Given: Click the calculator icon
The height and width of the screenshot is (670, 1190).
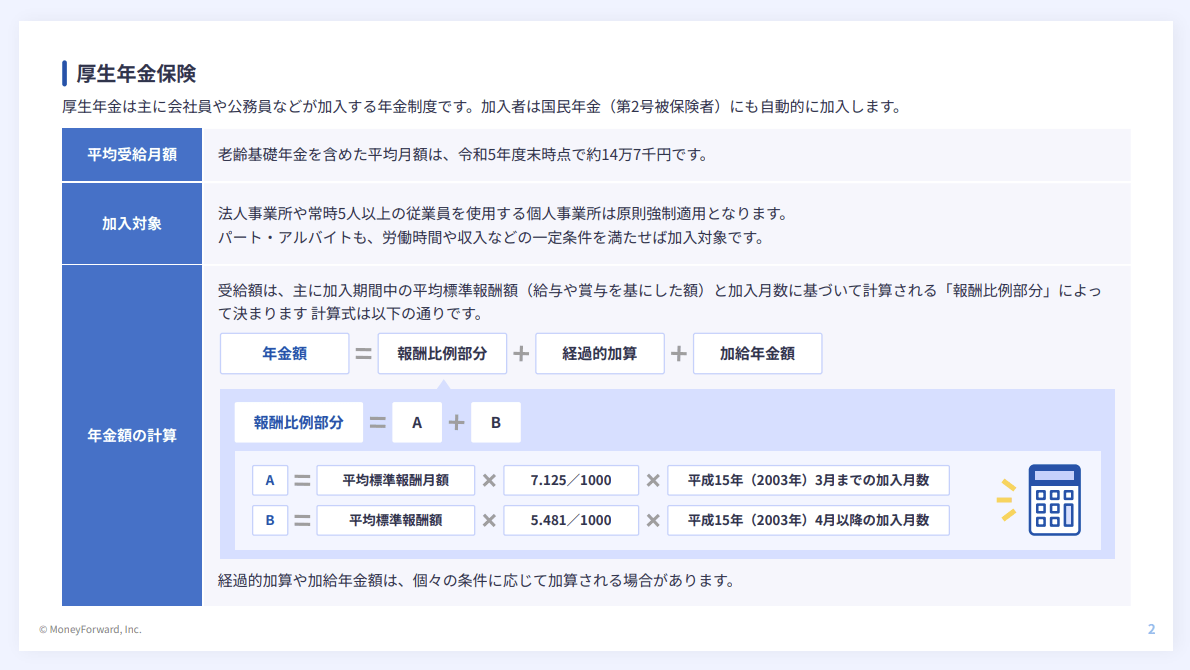Looking at the screenshot, I should click(x=1057, y=500).
